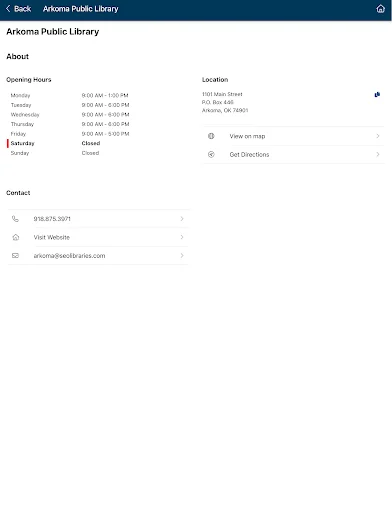Select the Arkoma, OK zip code line
The height and width of the screenshot is (512, 392).
tap(225, 110)
